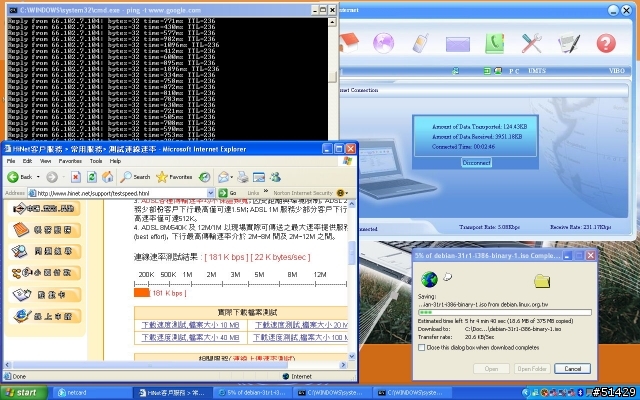This screenshot has height=400, width=640.
Task: Click the green Go arrow button
Action: (x=228, y=193)
